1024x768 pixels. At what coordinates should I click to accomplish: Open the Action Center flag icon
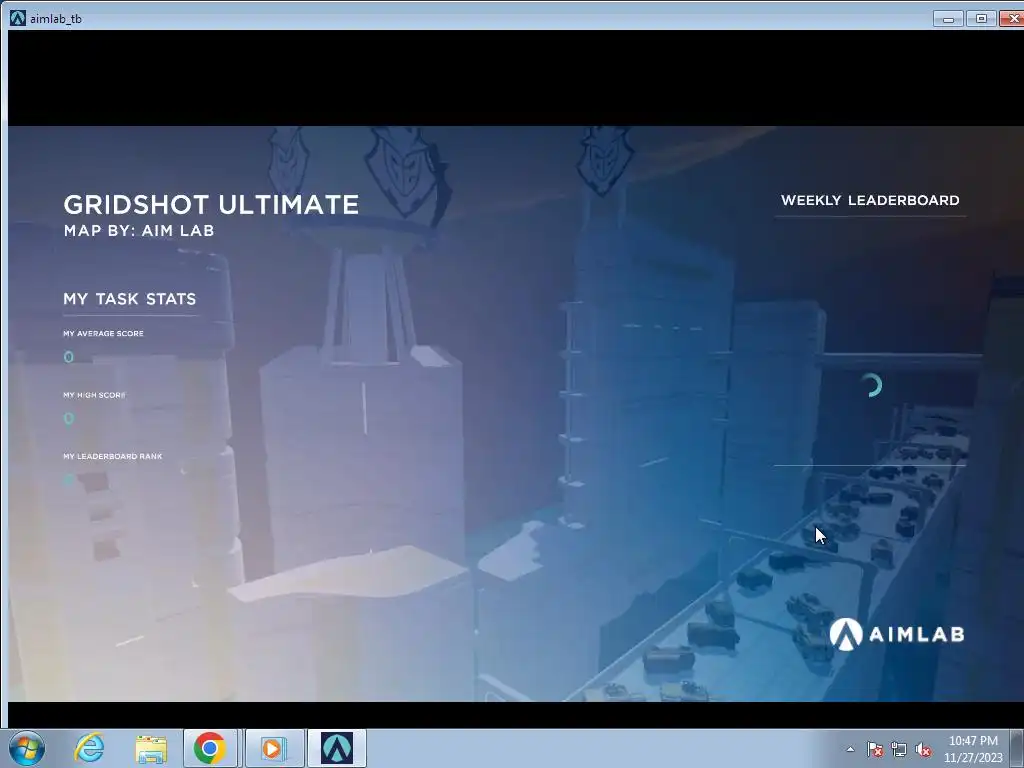point(874,749)
